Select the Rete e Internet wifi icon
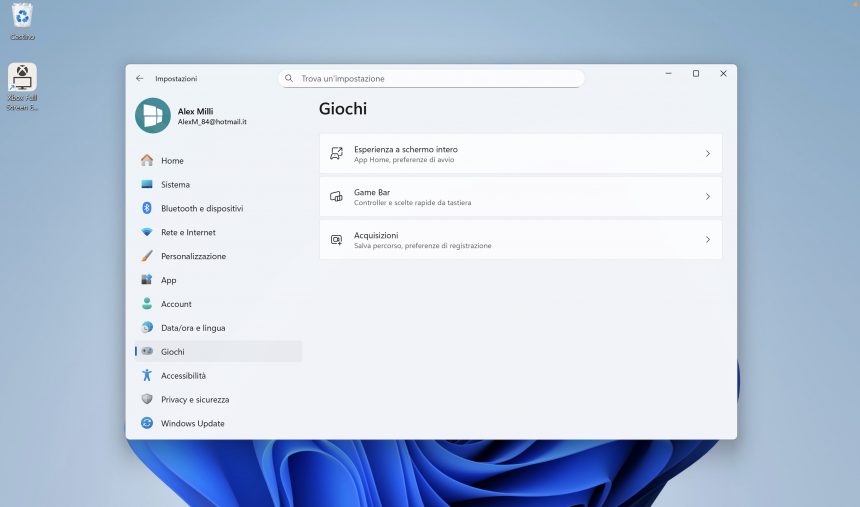 point(147,233)
